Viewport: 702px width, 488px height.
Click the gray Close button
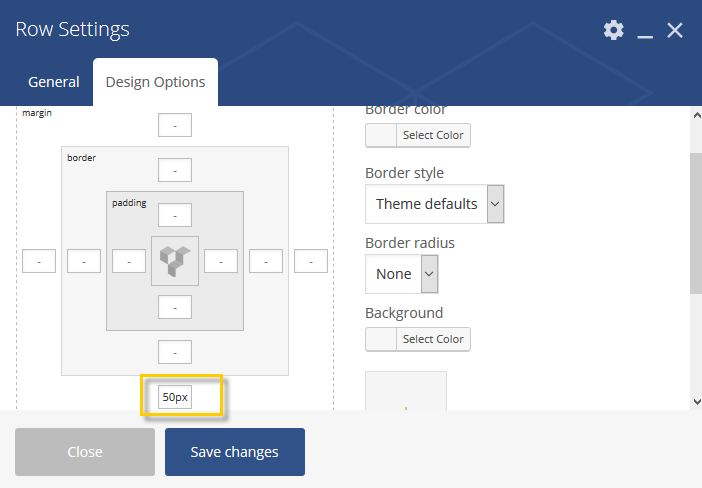click(85, 452)
